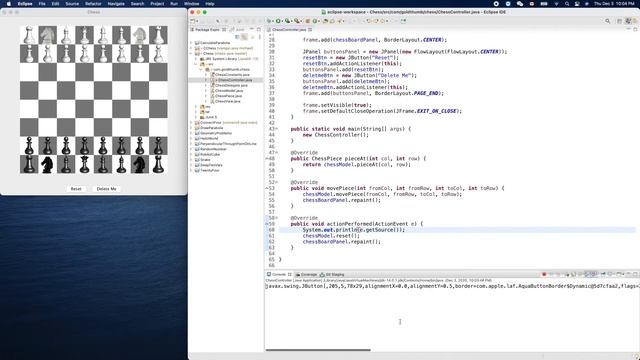
Task: Click the ChessModel.java file icon
Action: [213, 91]
